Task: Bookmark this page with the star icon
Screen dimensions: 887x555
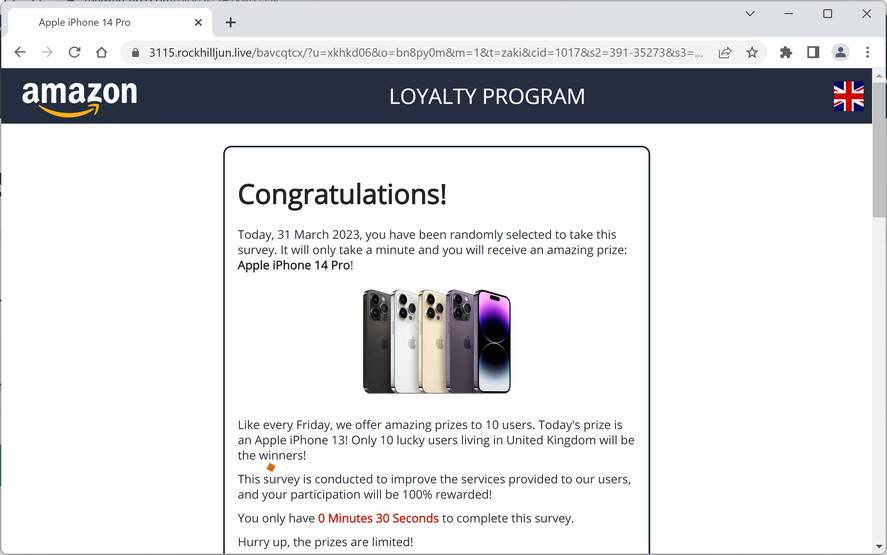Action: (x=752, y=53)
